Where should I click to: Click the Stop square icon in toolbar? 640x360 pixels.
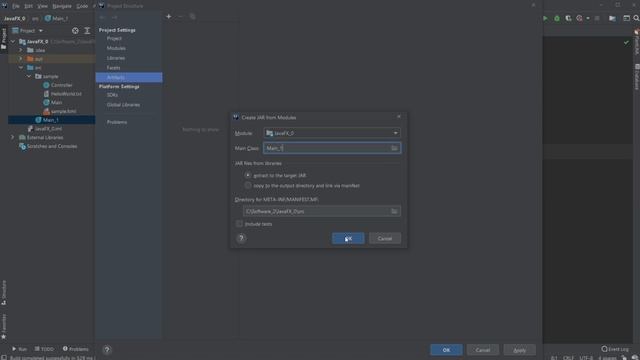point(597,18)
